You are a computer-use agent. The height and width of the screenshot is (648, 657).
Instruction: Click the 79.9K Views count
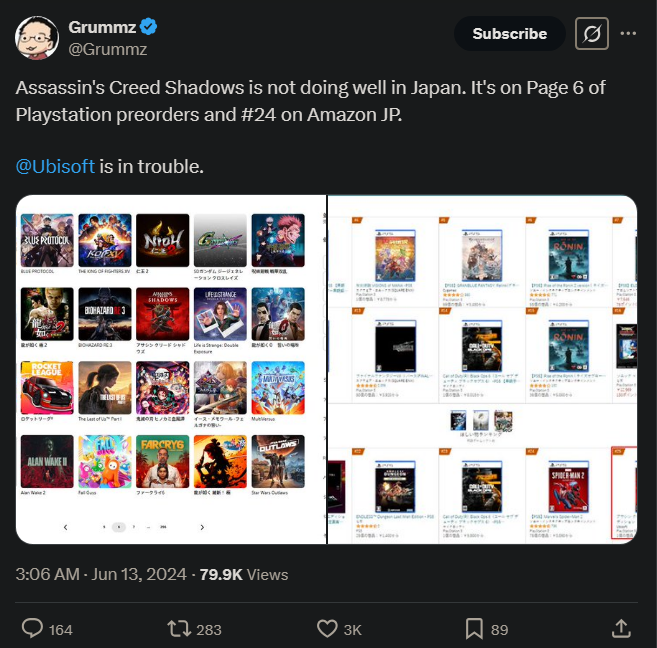click(244, 574)
